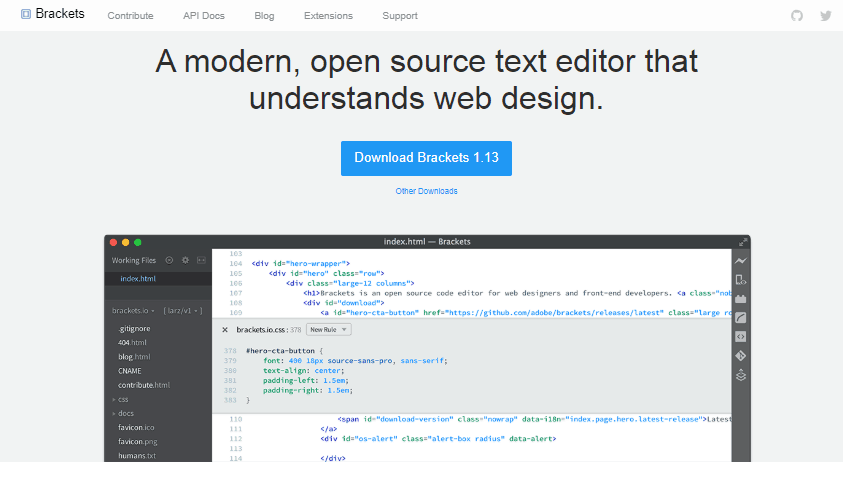Click the green macOS zoom button
The height and width of the screenshot is (497, 843).
click(x=138, y=243)
